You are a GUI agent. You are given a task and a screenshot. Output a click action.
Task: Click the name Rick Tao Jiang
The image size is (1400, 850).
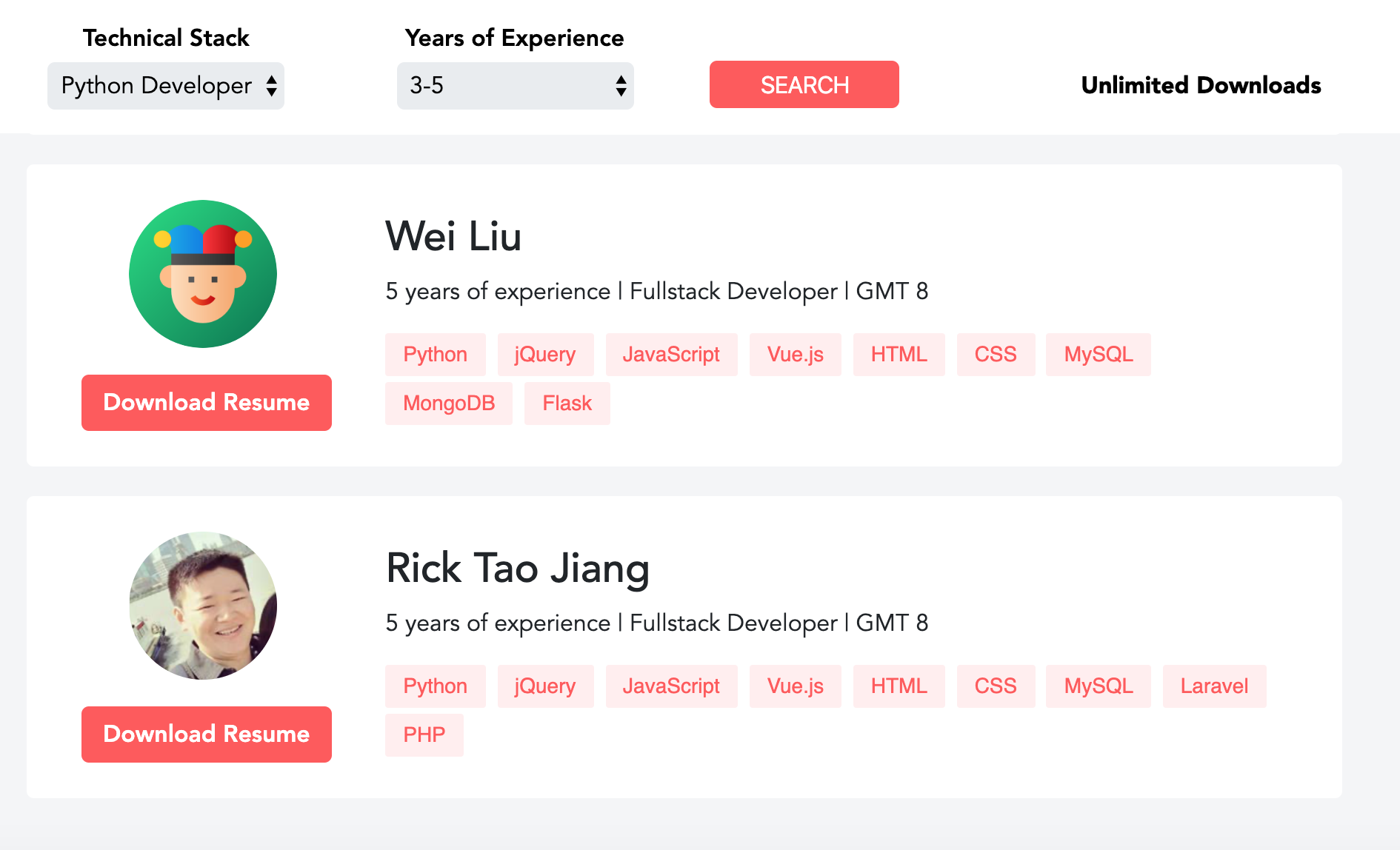pyautogui.click(x=518, y=569)
